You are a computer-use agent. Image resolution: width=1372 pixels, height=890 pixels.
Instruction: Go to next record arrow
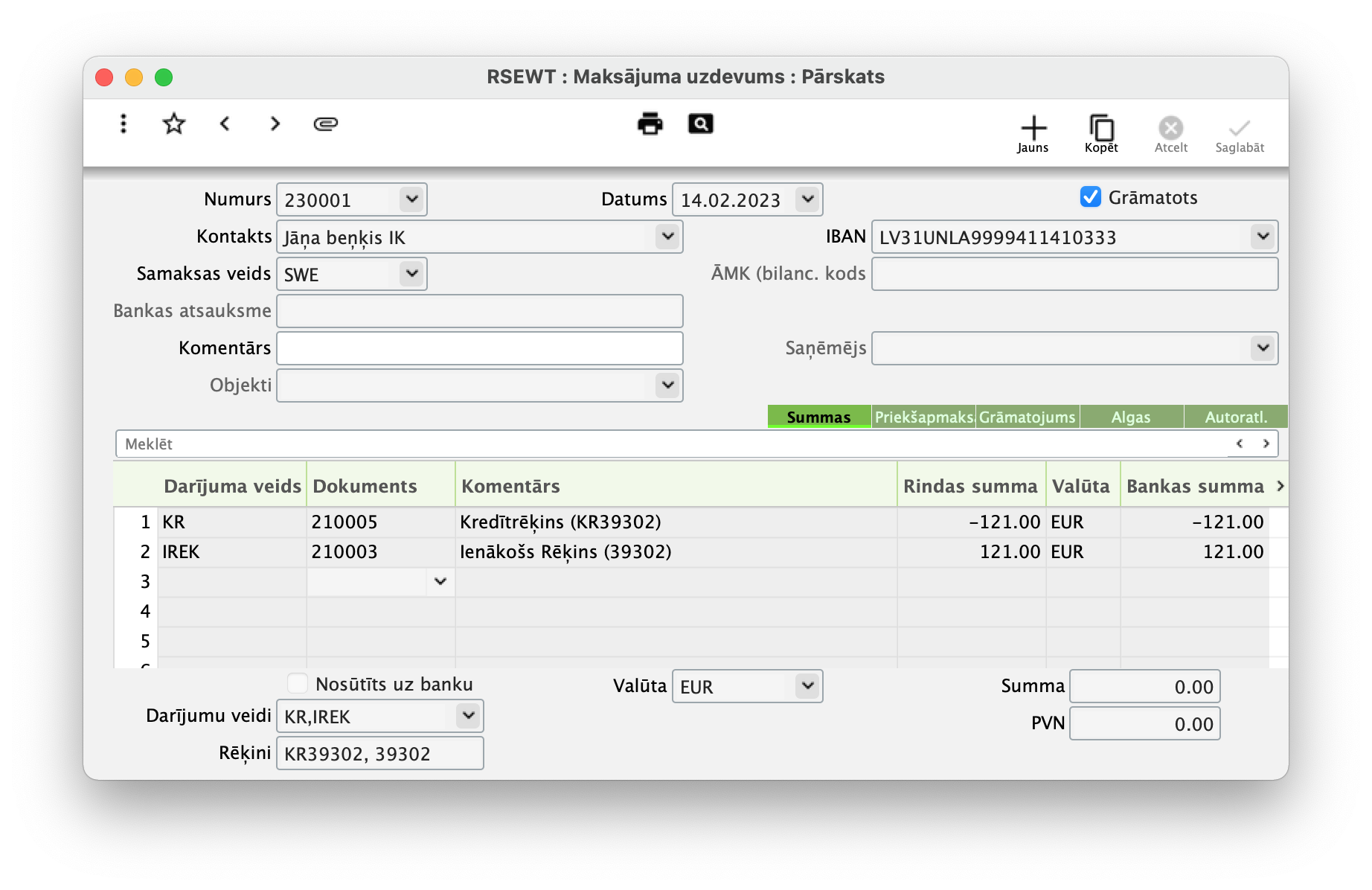275,124
